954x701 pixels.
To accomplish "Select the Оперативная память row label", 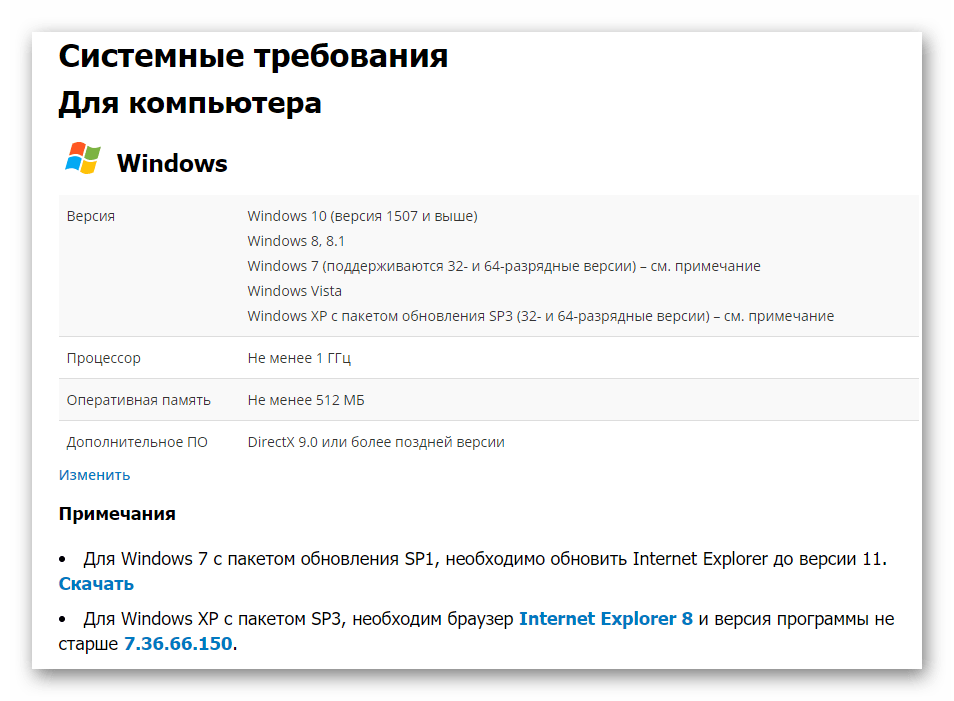I will pos(138,400).
